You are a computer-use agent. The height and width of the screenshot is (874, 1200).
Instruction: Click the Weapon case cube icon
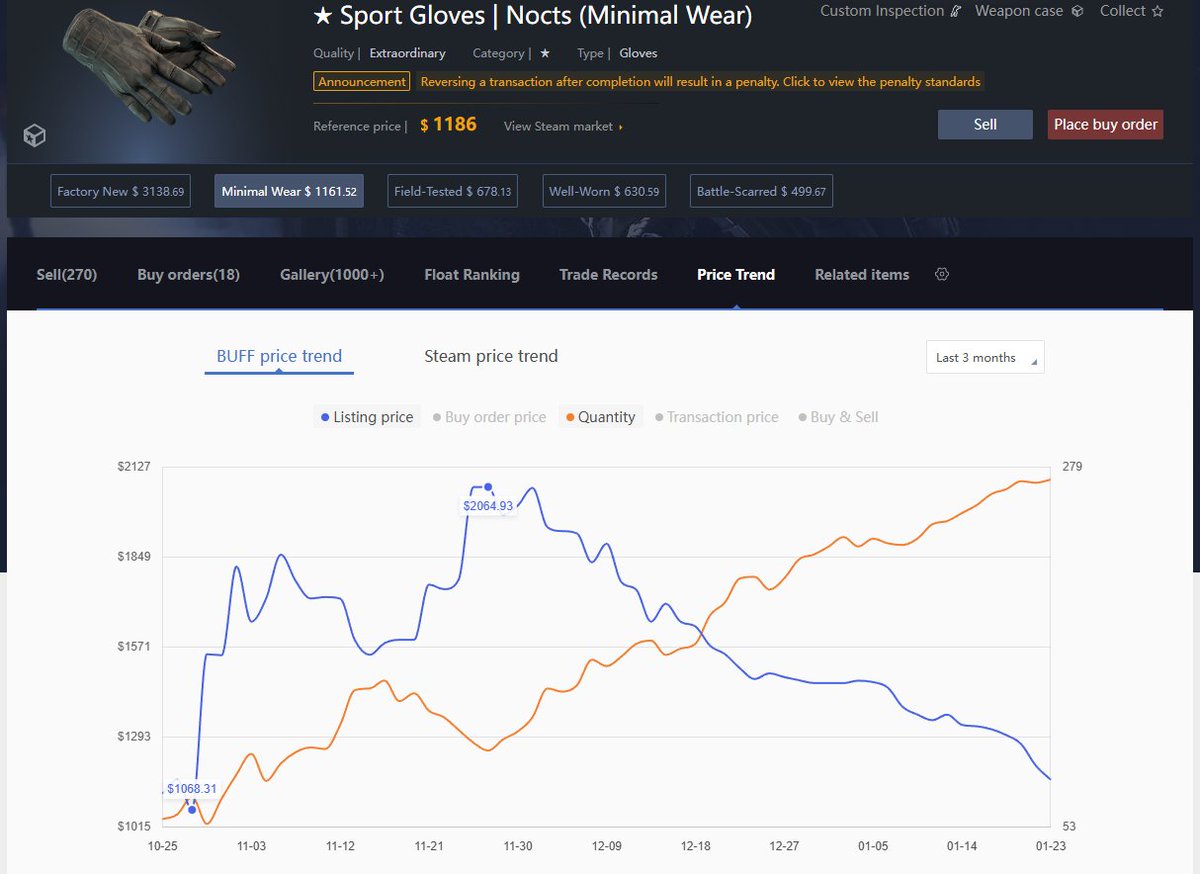(1077, 11)
